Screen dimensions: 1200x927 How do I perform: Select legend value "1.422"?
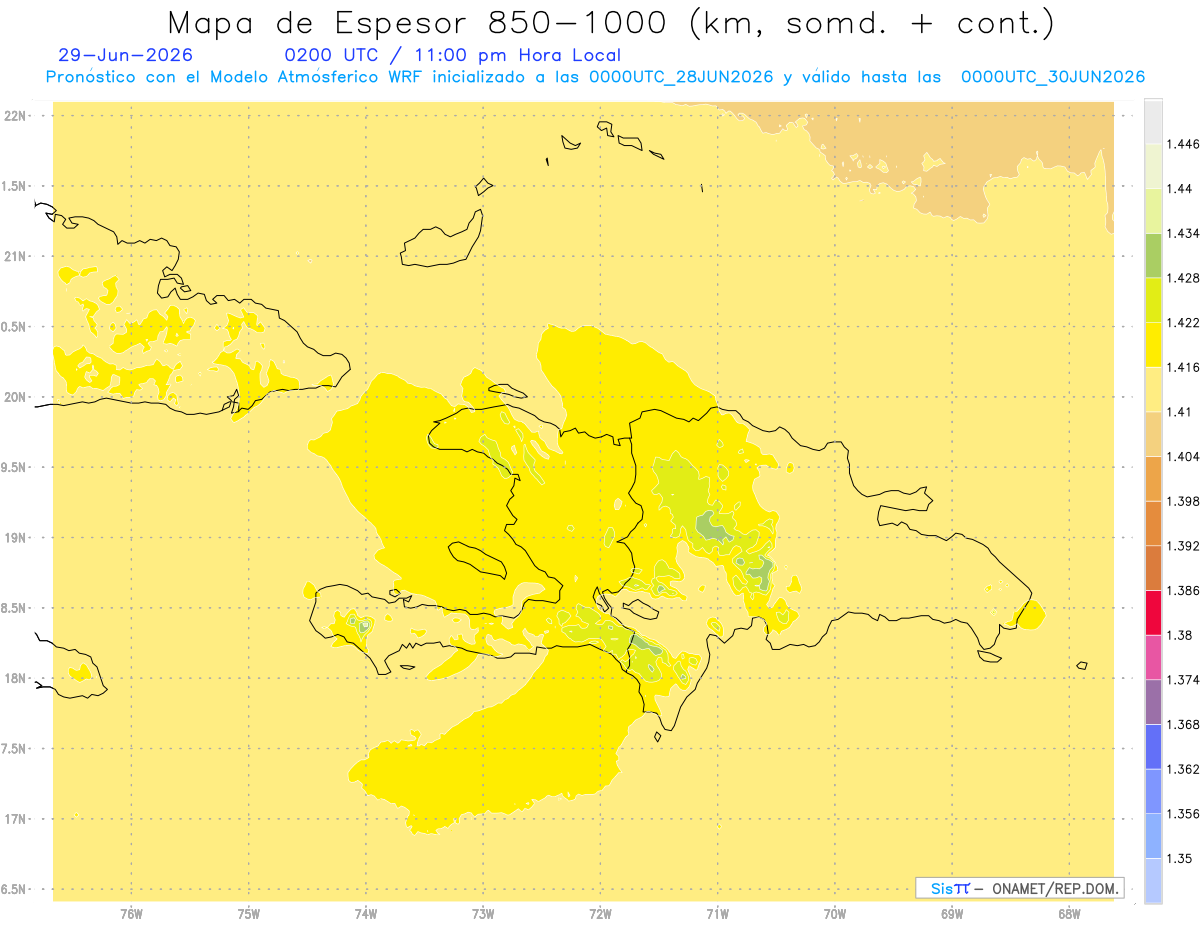[x=1183, y=323]
